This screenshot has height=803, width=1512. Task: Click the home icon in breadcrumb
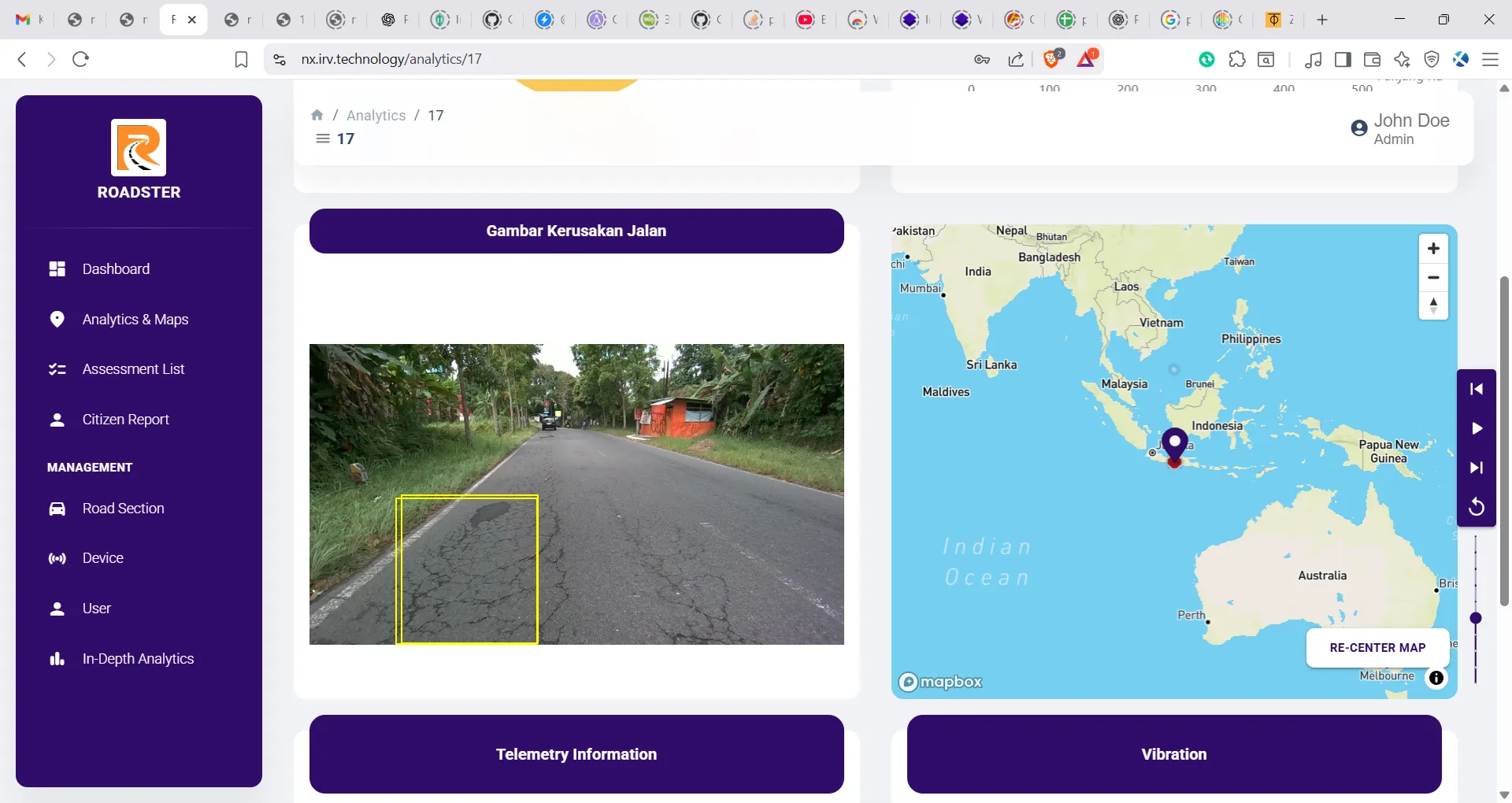pos(317,115)
